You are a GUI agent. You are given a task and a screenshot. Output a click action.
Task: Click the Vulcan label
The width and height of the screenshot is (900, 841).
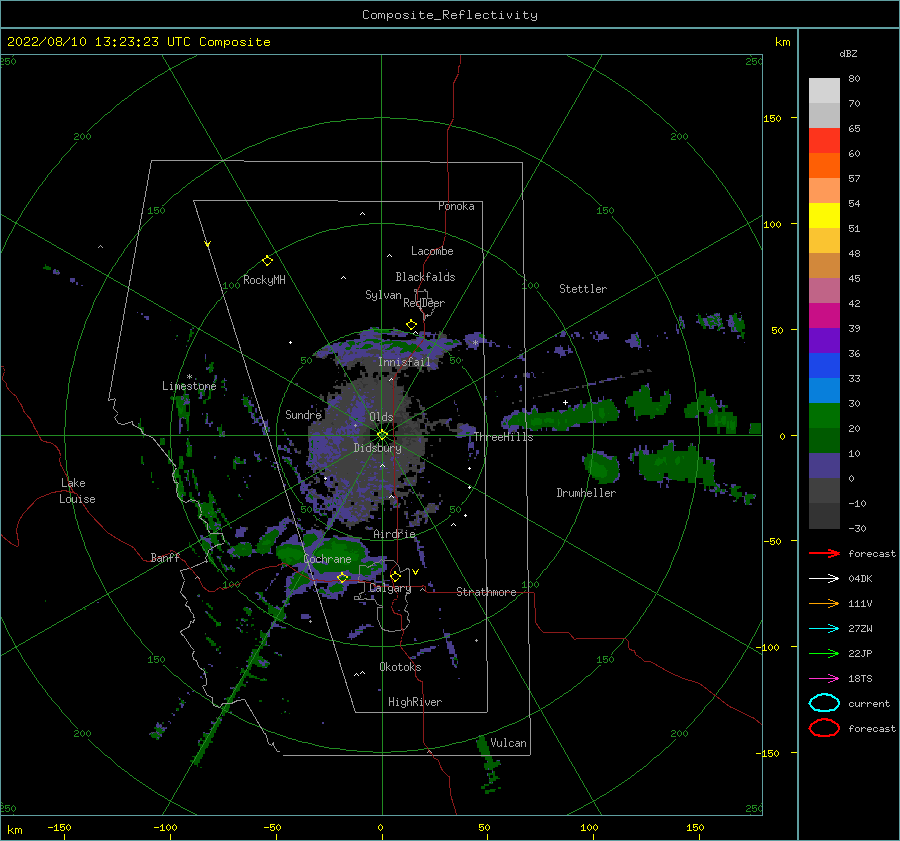[509, 743]
